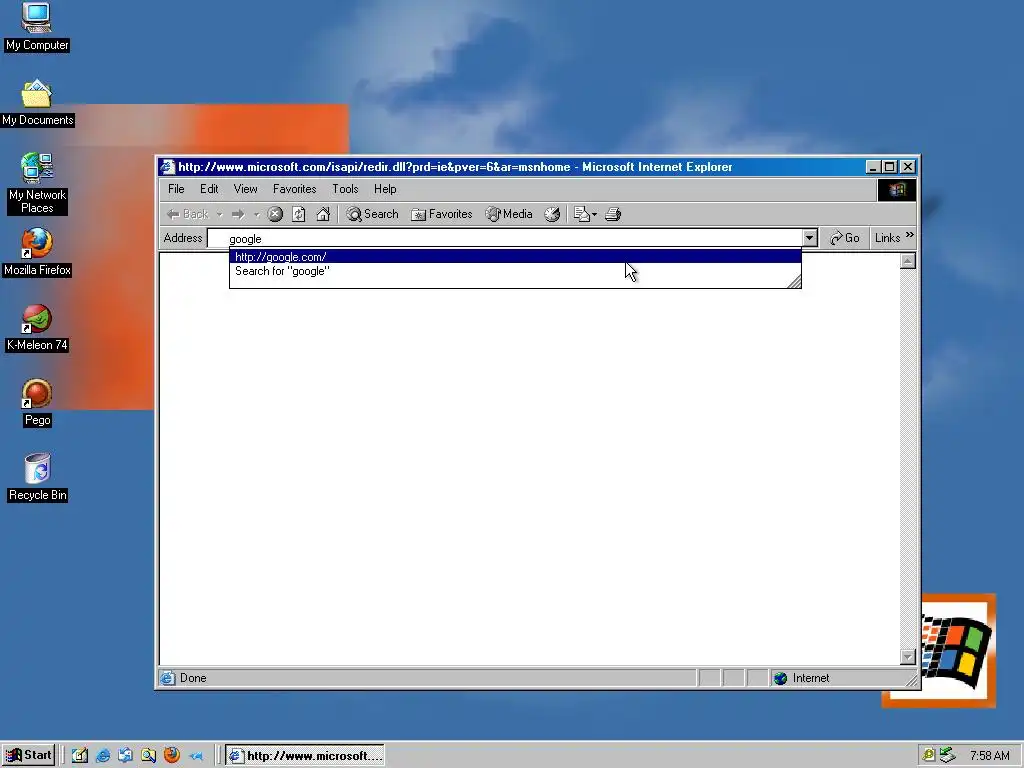Viewport: 1024px width, 768px height.
Task: Launch Outlook Express from quick launch
Action: (x=125, y=756)
